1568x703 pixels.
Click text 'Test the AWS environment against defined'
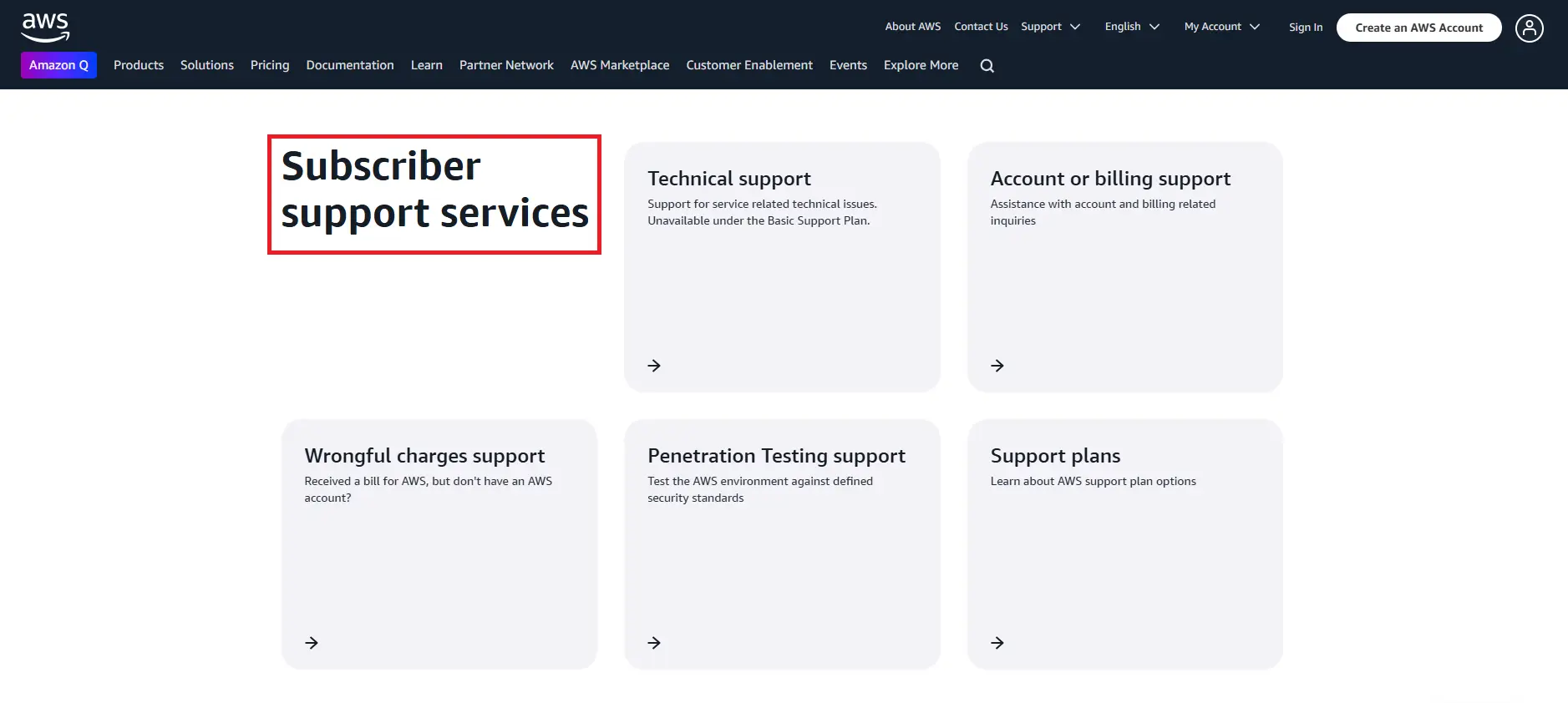[760, 482]
